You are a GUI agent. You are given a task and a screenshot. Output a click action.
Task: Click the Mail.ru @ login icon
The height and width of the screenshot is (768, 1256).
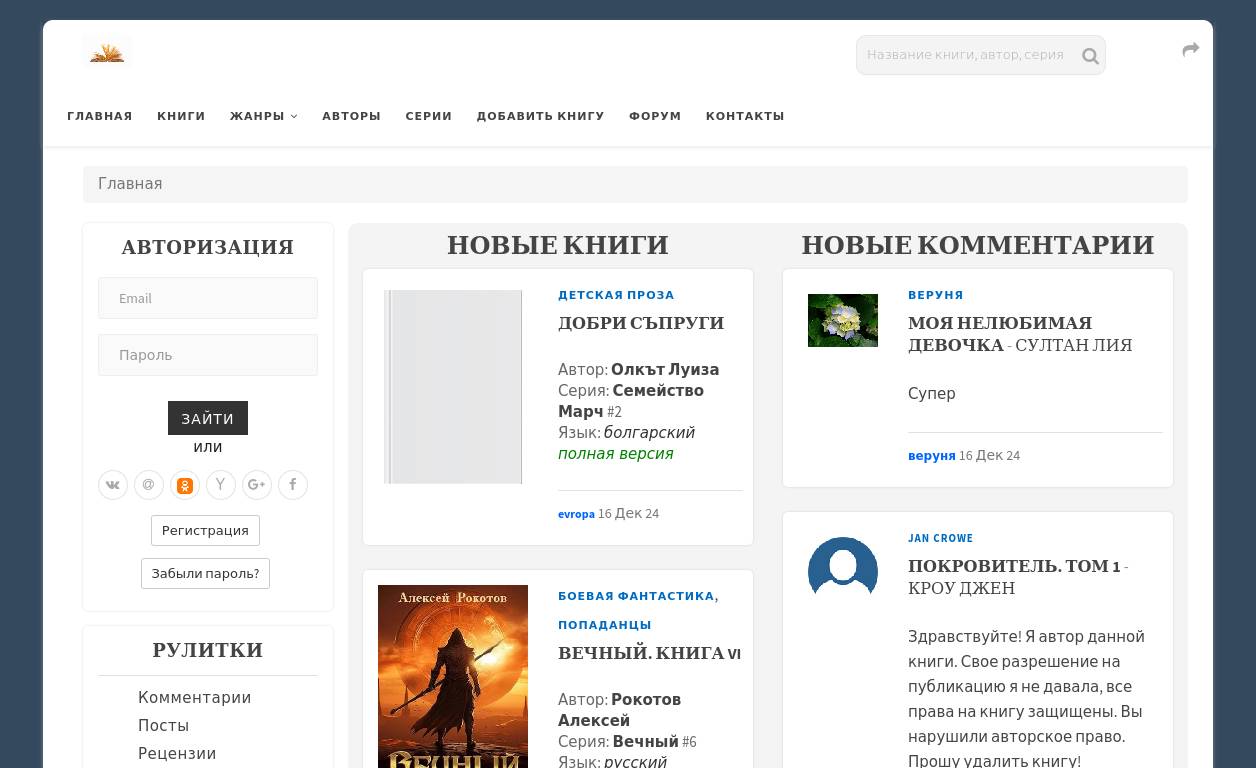(x=149, y=485)
